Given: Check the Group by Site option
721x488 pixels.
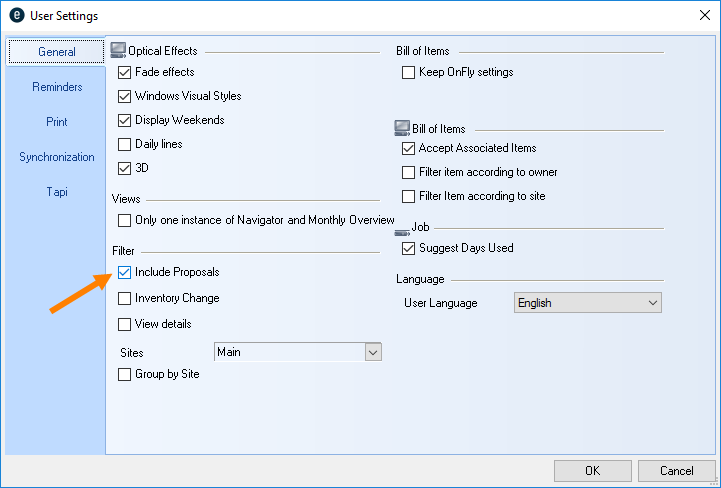Looking at the screenshot, I should click(x=125, y=374).
